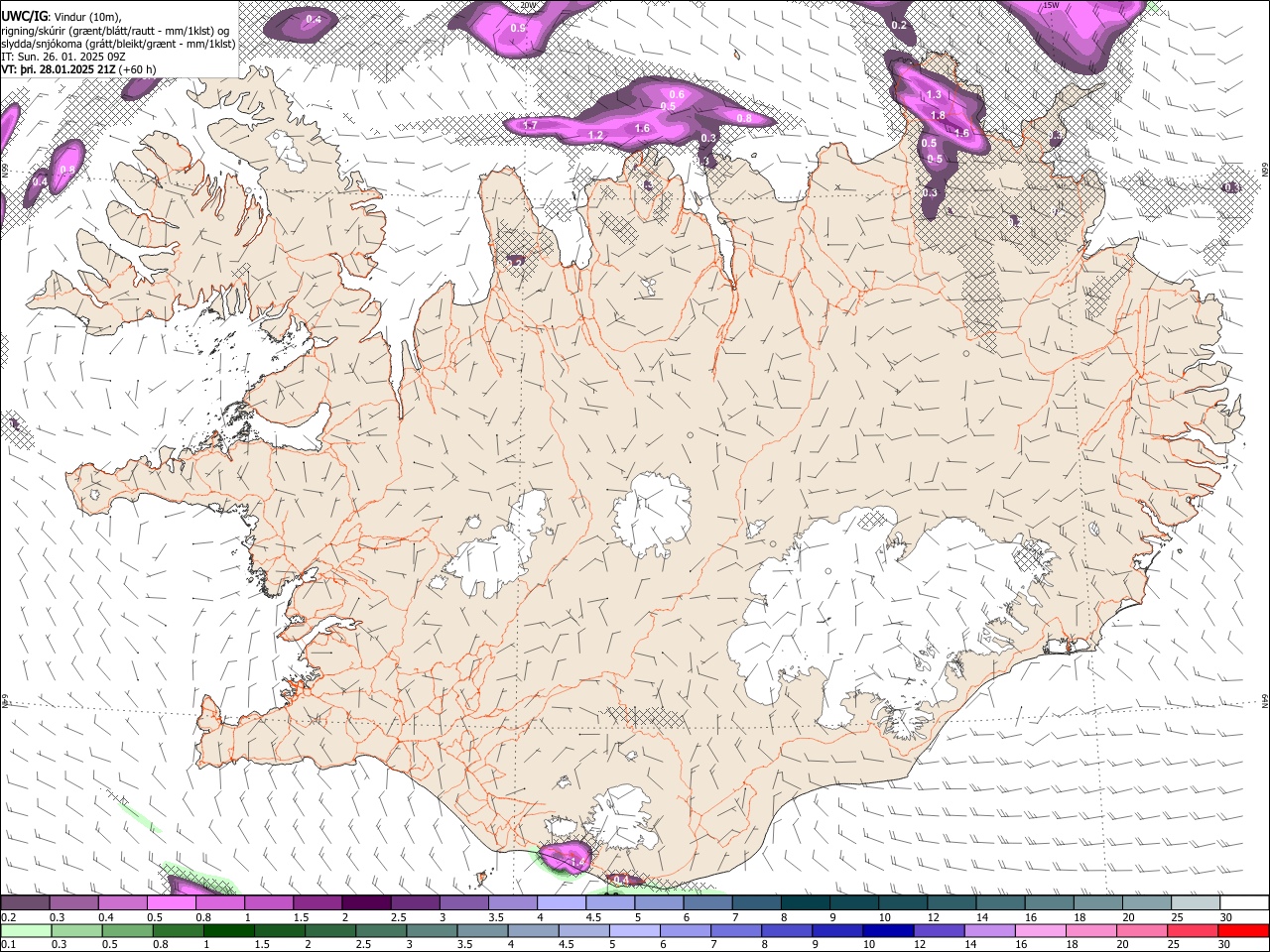The width and height of the screenshot is (1270, 952).
Task: Click the 0.6 snowfall value on the map
Action: 677,94
